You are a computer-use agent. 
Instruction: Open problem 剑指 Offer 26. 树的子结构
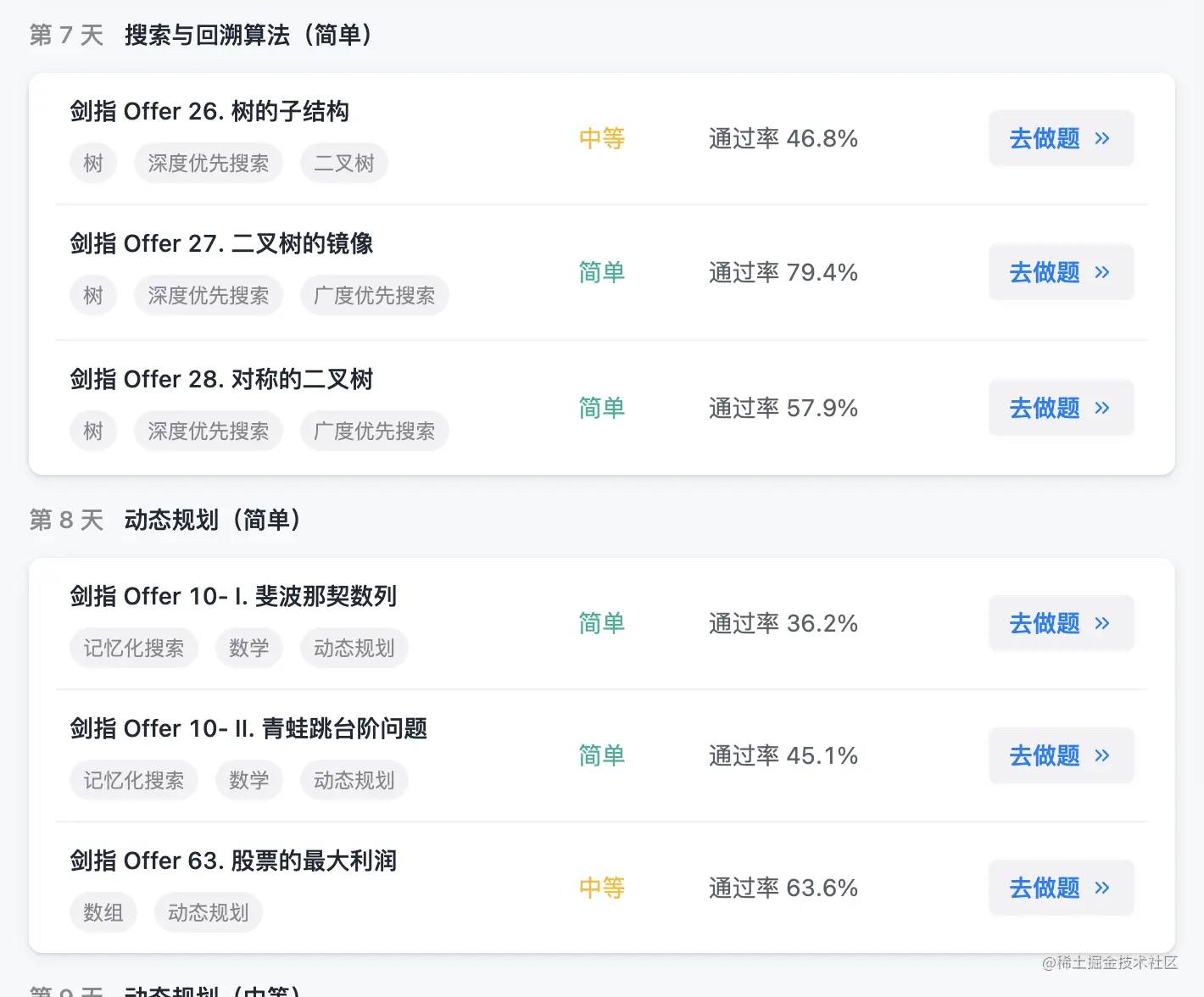209,111
